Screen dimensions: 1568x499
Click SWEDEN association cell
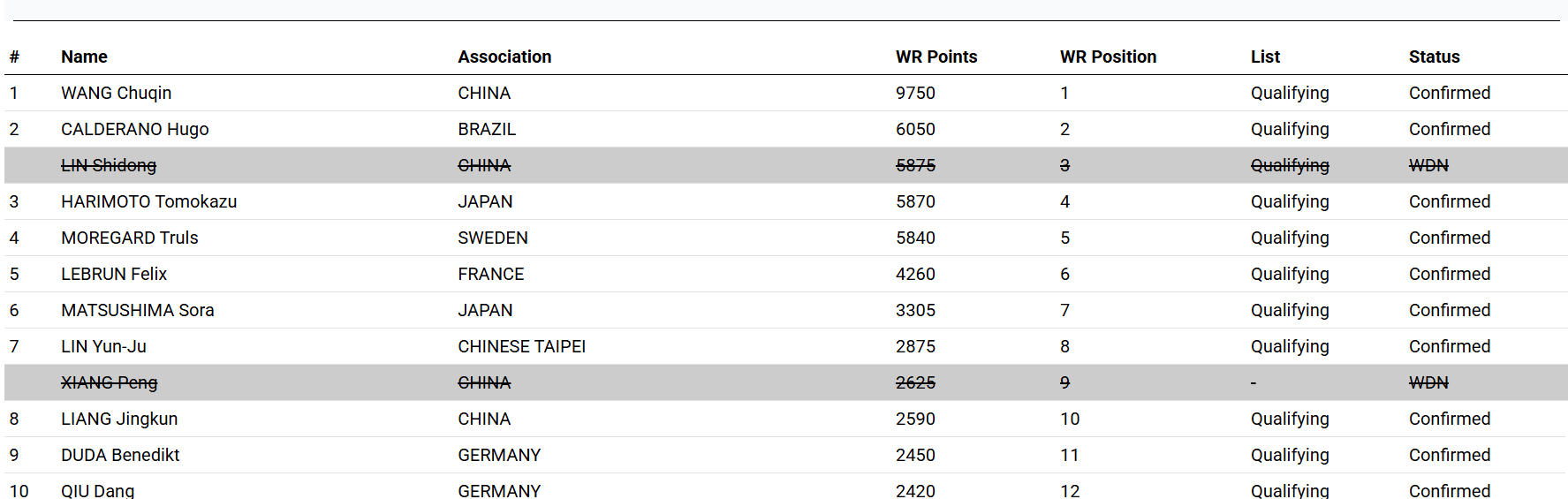493,238
